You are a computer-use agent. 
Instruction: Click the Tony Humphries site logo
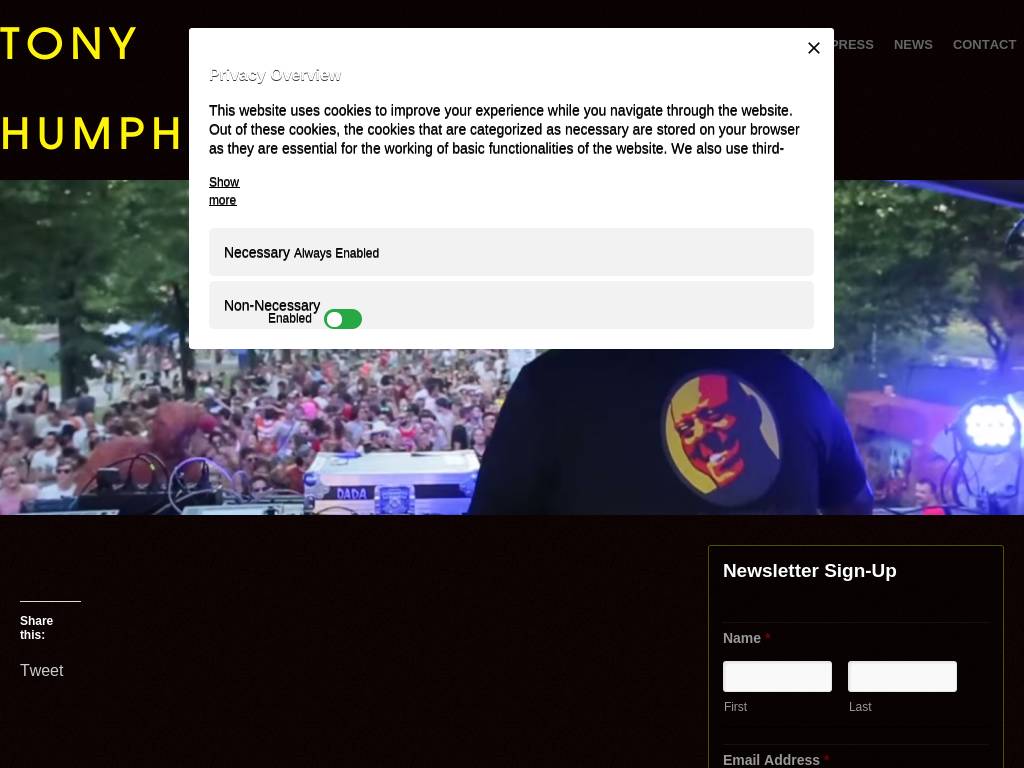(91, 89)
